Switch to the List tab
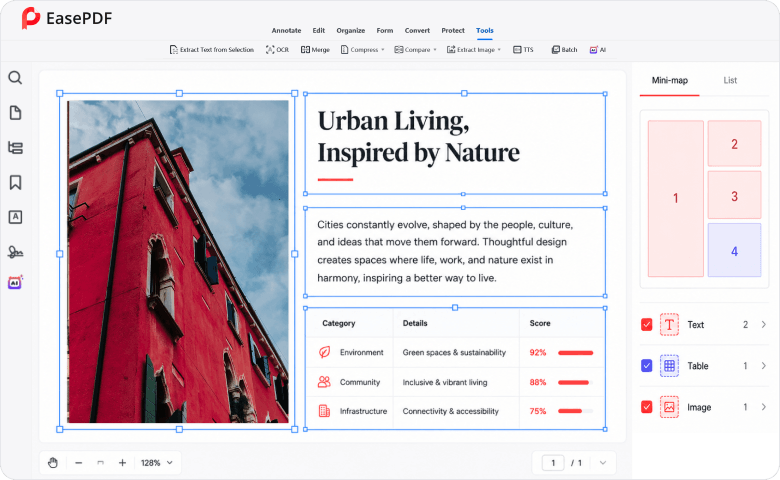This screenshot has height=480, width=780. (730, 81)
